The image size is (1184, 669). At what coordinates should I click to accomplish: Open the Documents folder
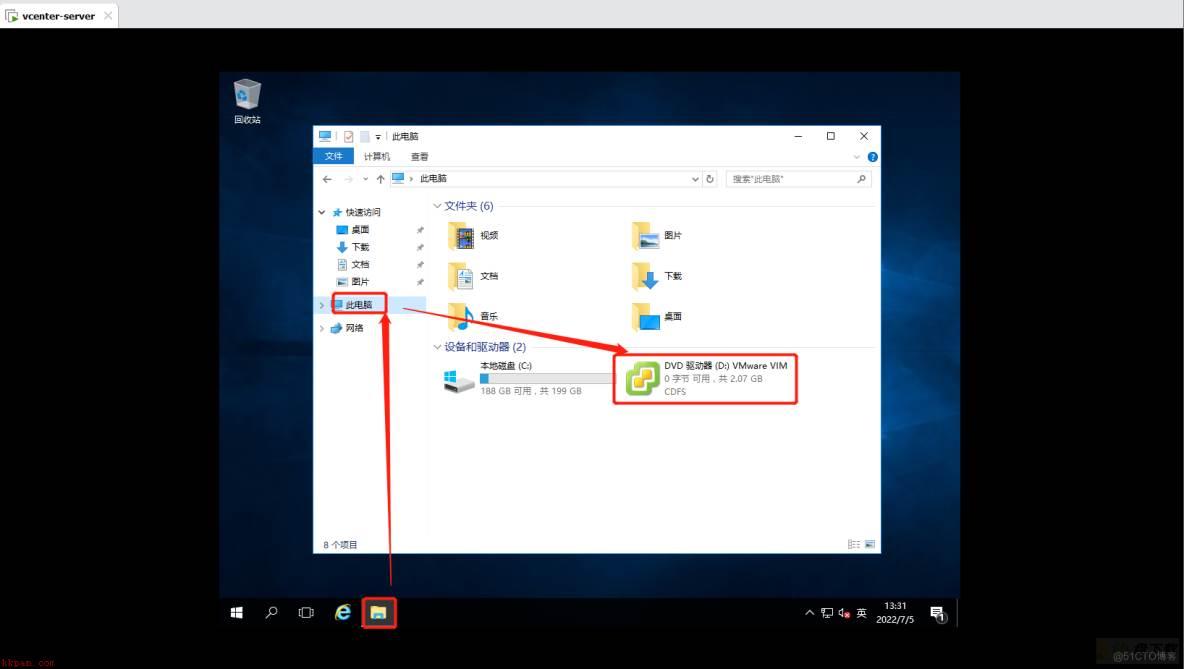click(473, 276)
